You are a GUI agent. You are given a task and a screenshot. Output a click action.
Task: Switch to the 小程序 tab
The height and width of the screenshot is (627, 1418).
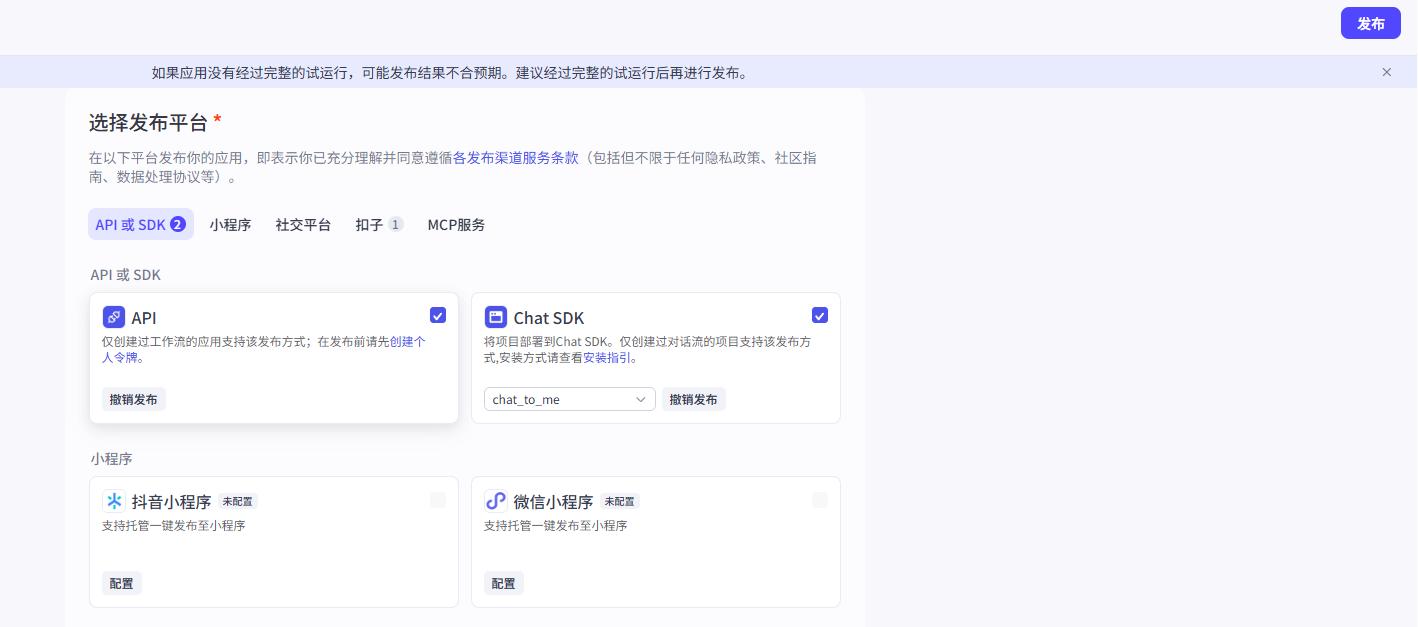coord(231,224)
